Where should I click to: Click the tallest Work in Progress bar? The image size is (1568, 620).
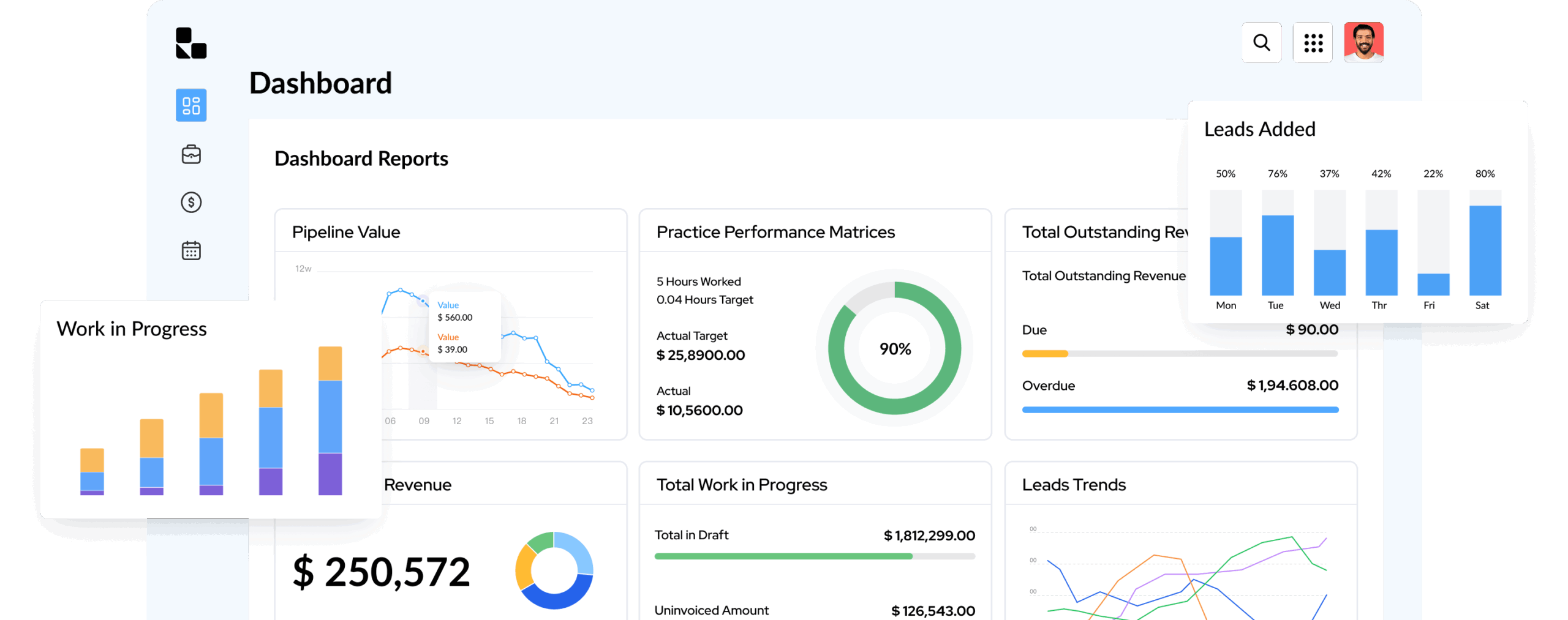coord(330,421)
